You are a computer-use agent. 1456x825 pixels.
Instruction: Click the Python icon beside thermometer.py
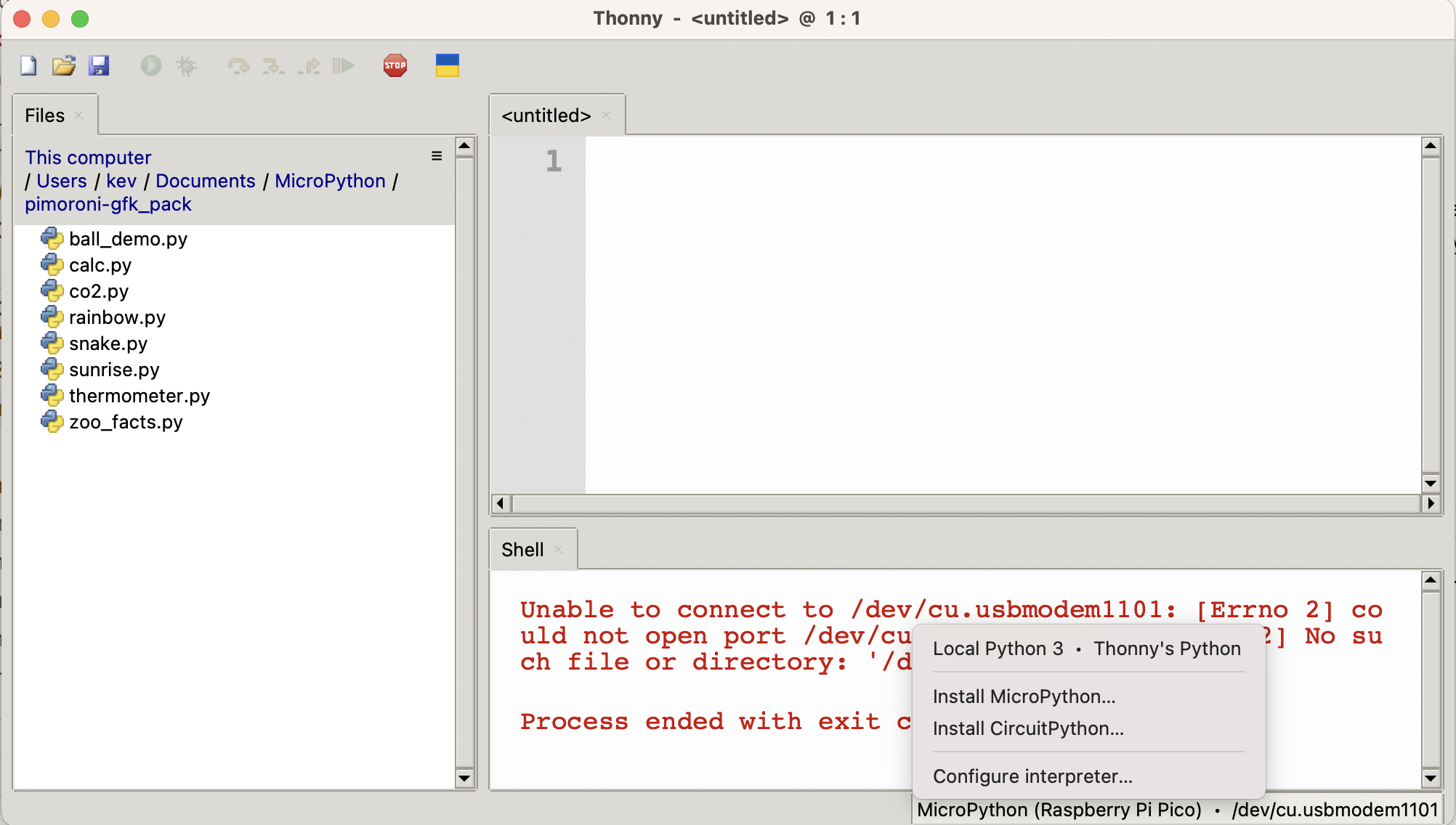click(x=52, y=395)
